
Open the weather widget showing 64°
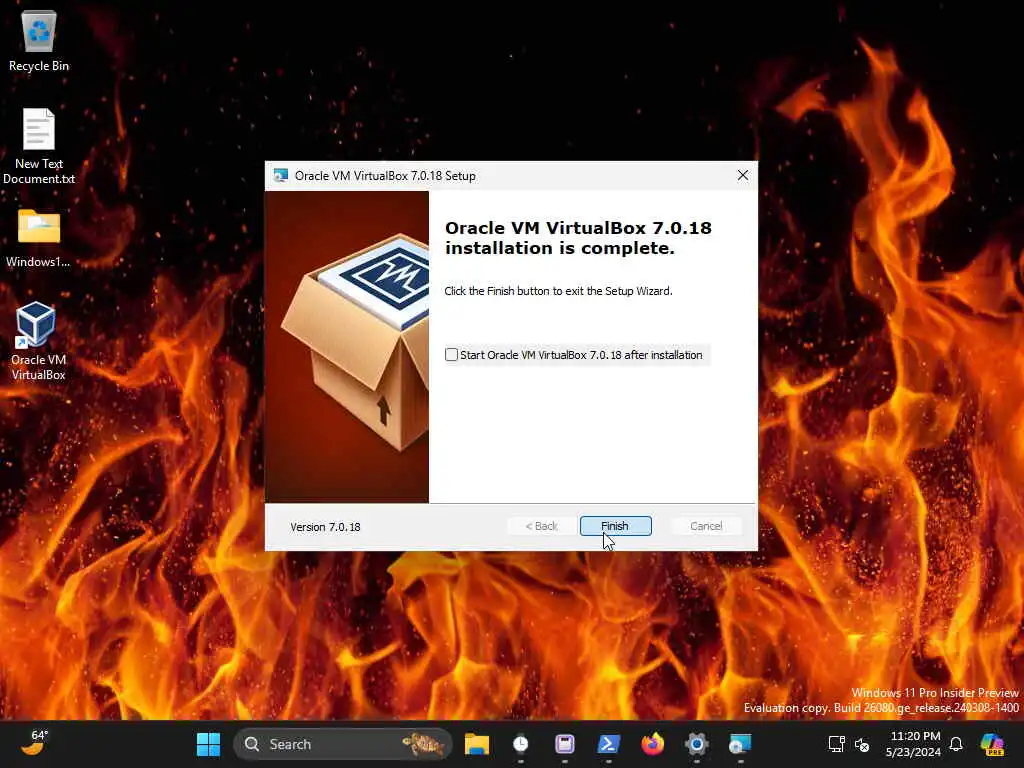tap(35, 743)
